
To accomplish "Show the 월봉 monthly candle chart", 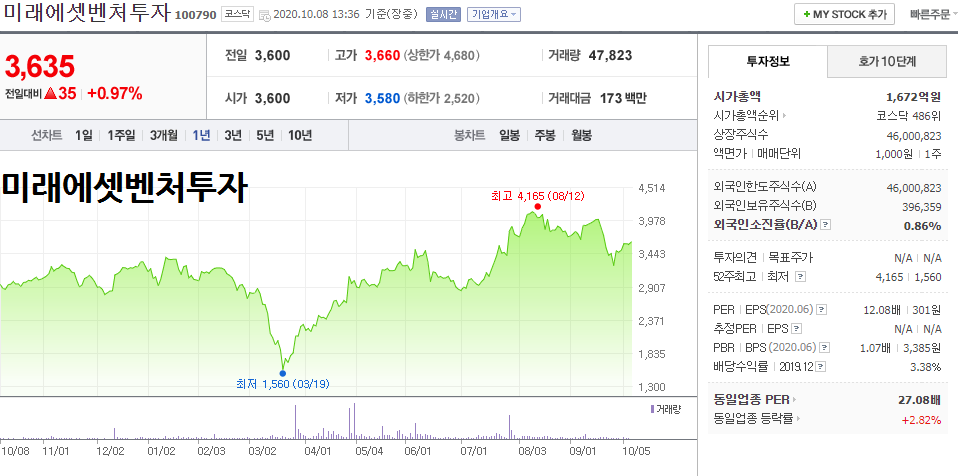I will [x=581, y=136].
